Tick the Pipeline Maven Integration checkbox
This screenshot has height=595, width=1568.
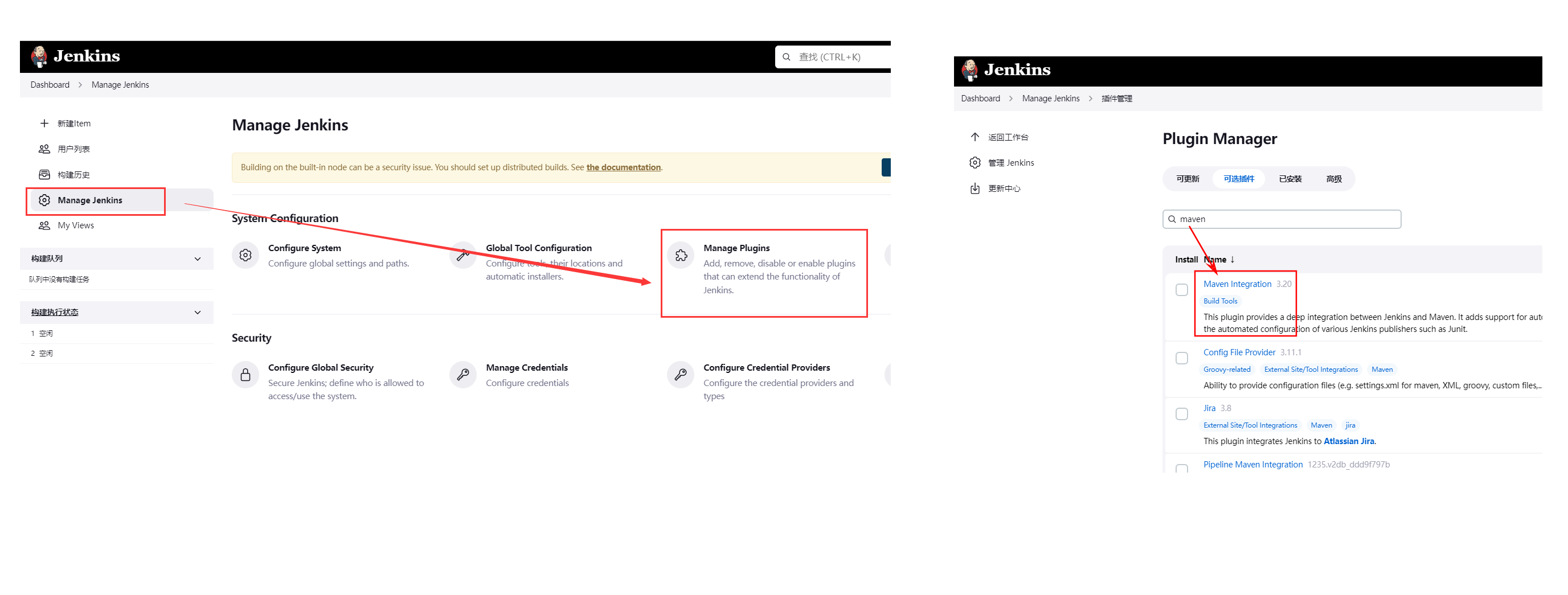pyautogui.click(x=1182, y=469)
